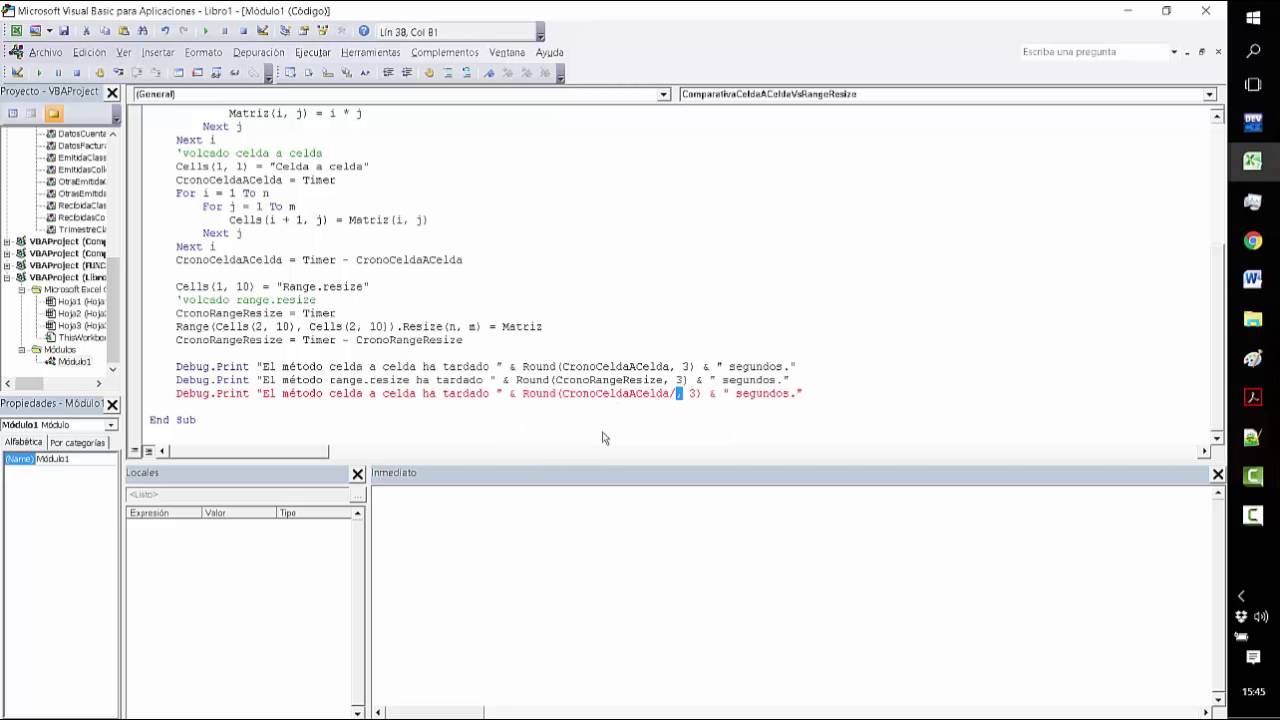Close the Proyecto - VBAProject panel
The width and height of the screenshot is (1280, 720).
pos(112,92)
